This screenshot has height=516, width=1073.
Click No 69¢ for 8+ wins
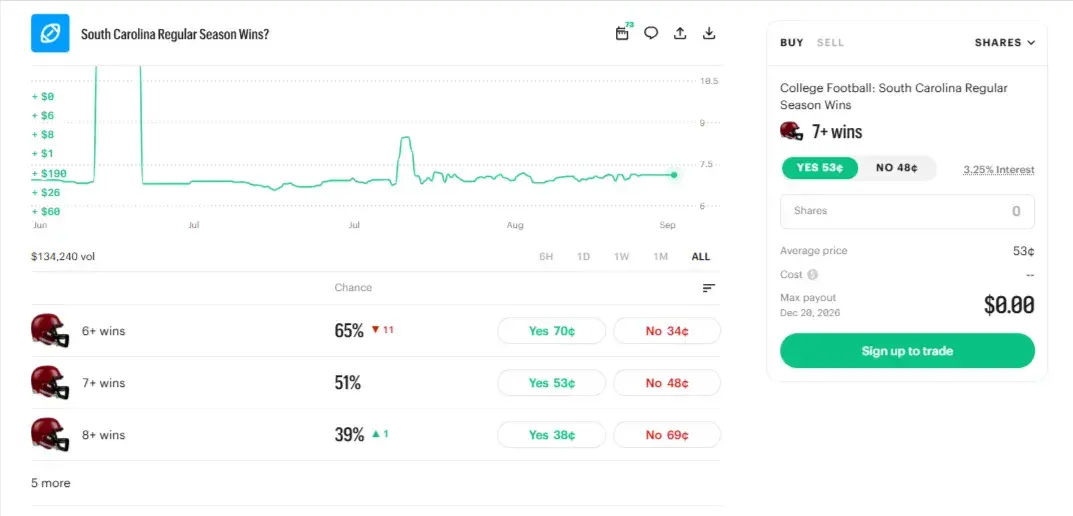[667, 435]
